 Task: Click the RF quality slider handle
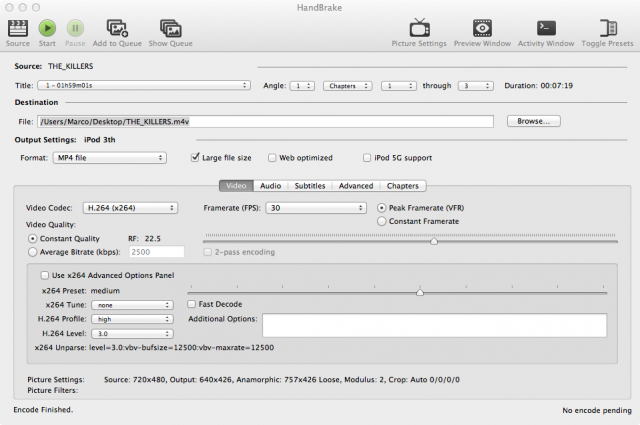click(x=434, y=241)
